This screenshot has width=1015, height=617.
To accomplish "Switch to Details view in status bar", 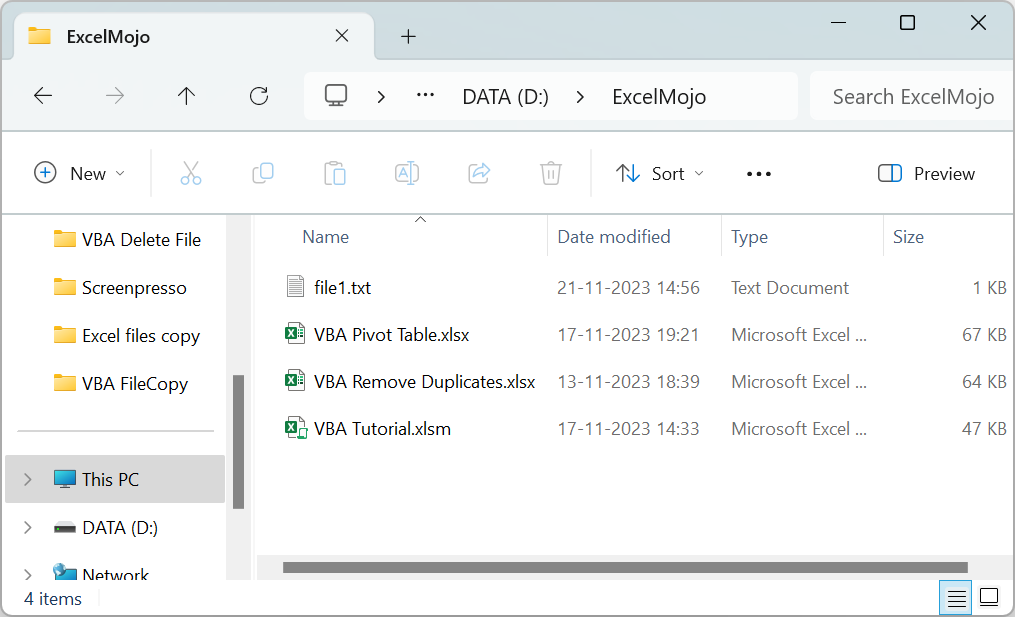I will click(956, 597).
